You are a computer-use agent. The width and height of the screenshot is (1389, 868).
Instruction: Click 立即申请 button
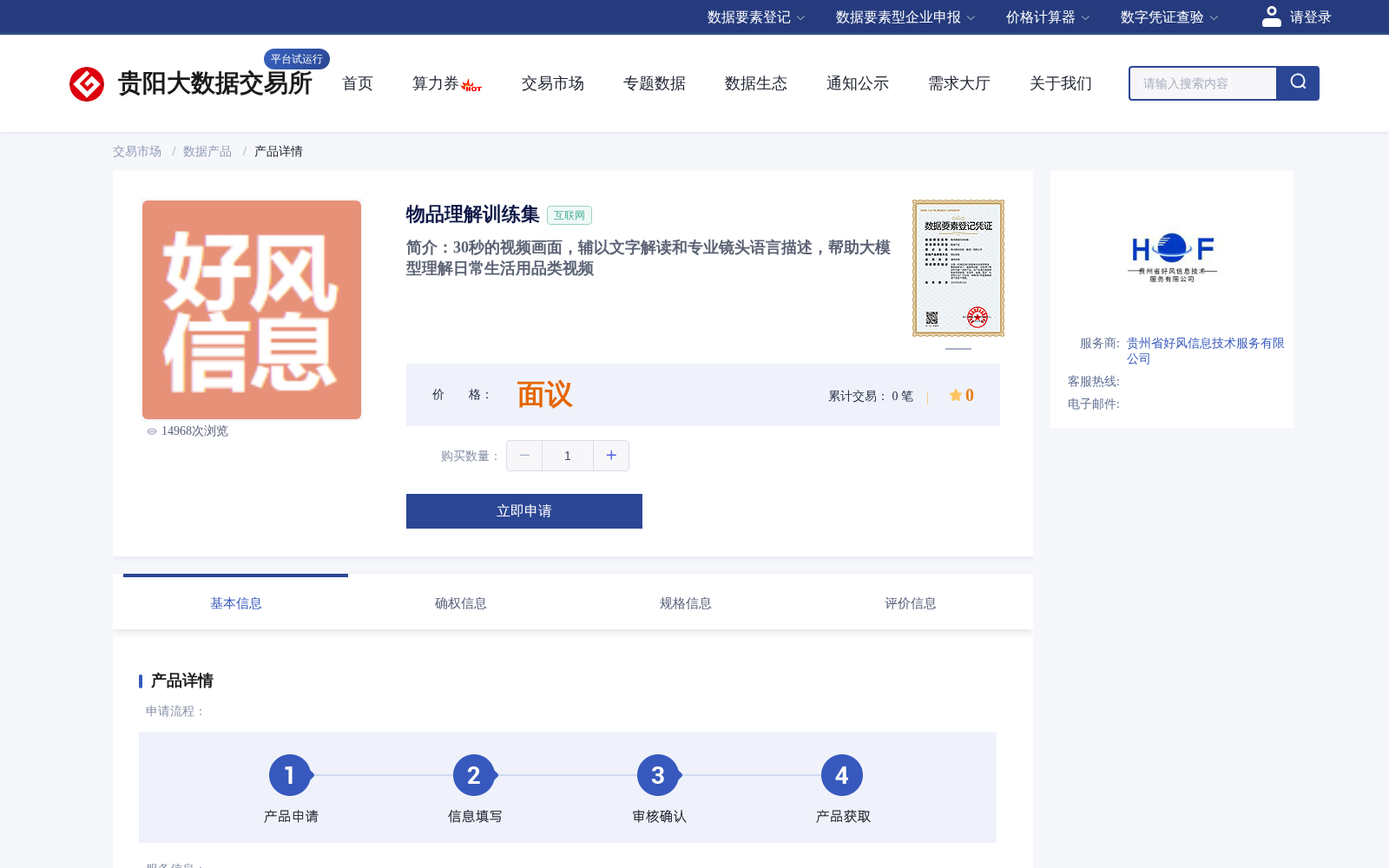point(524,511)
